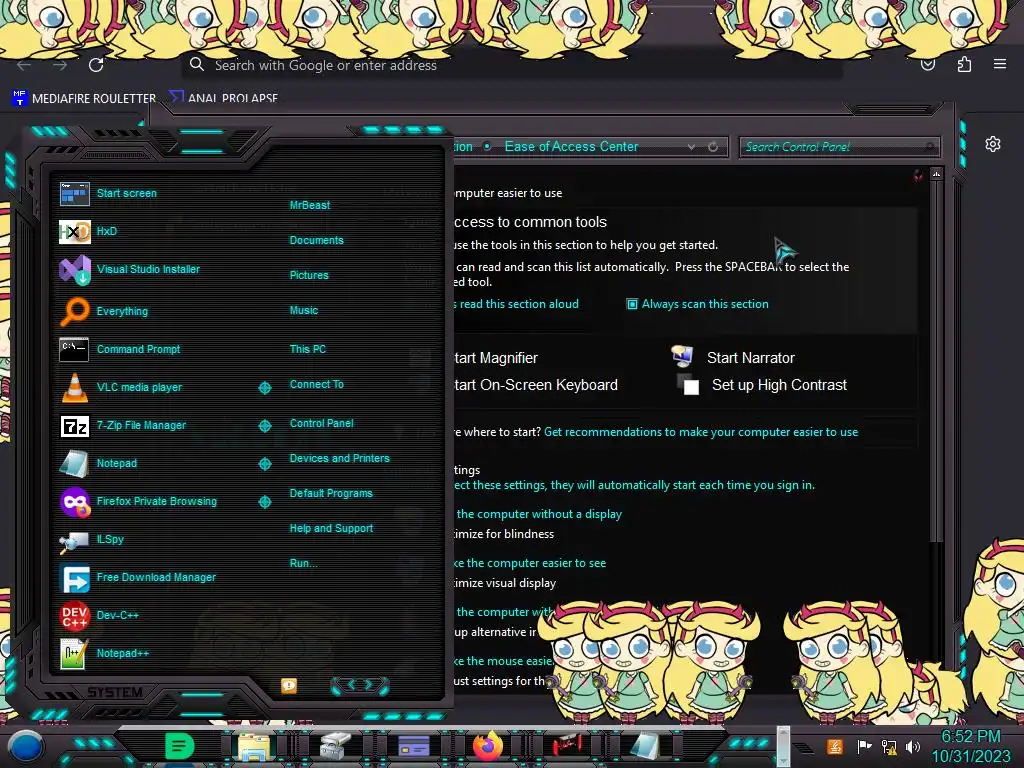
Task: Launch ILSpy icon
Action: tap(74, 540)
